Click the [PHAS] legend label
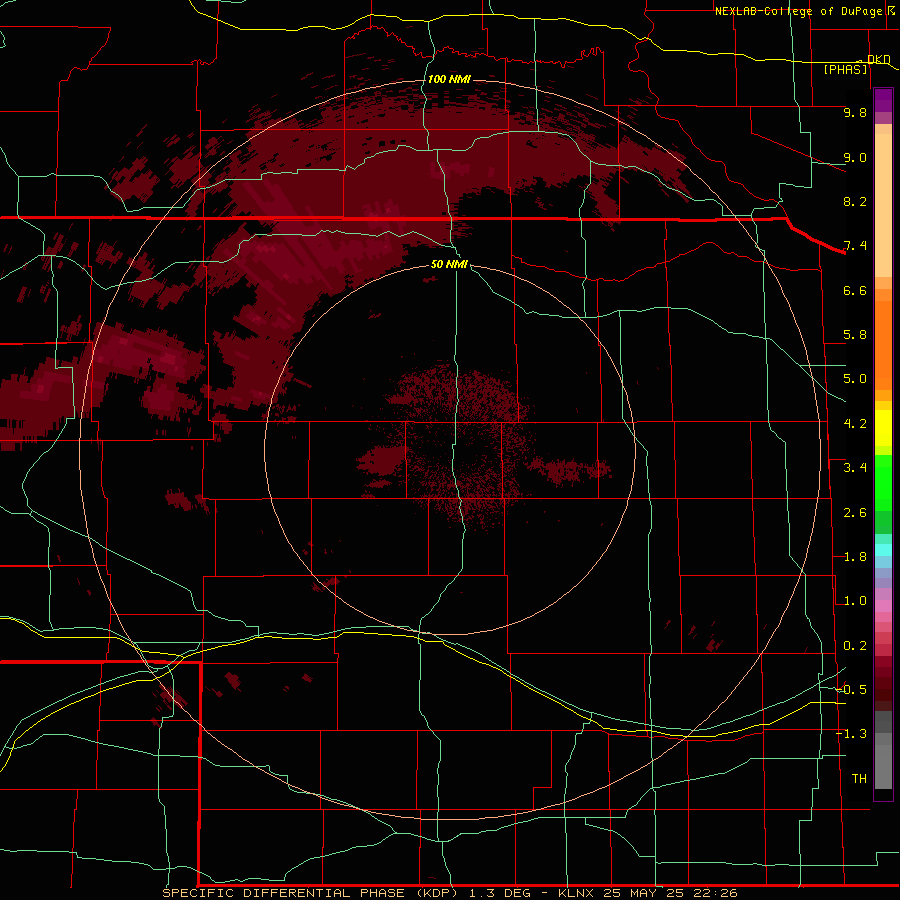The width and height of the screenshot is (900, 900). tap(845, 69)
